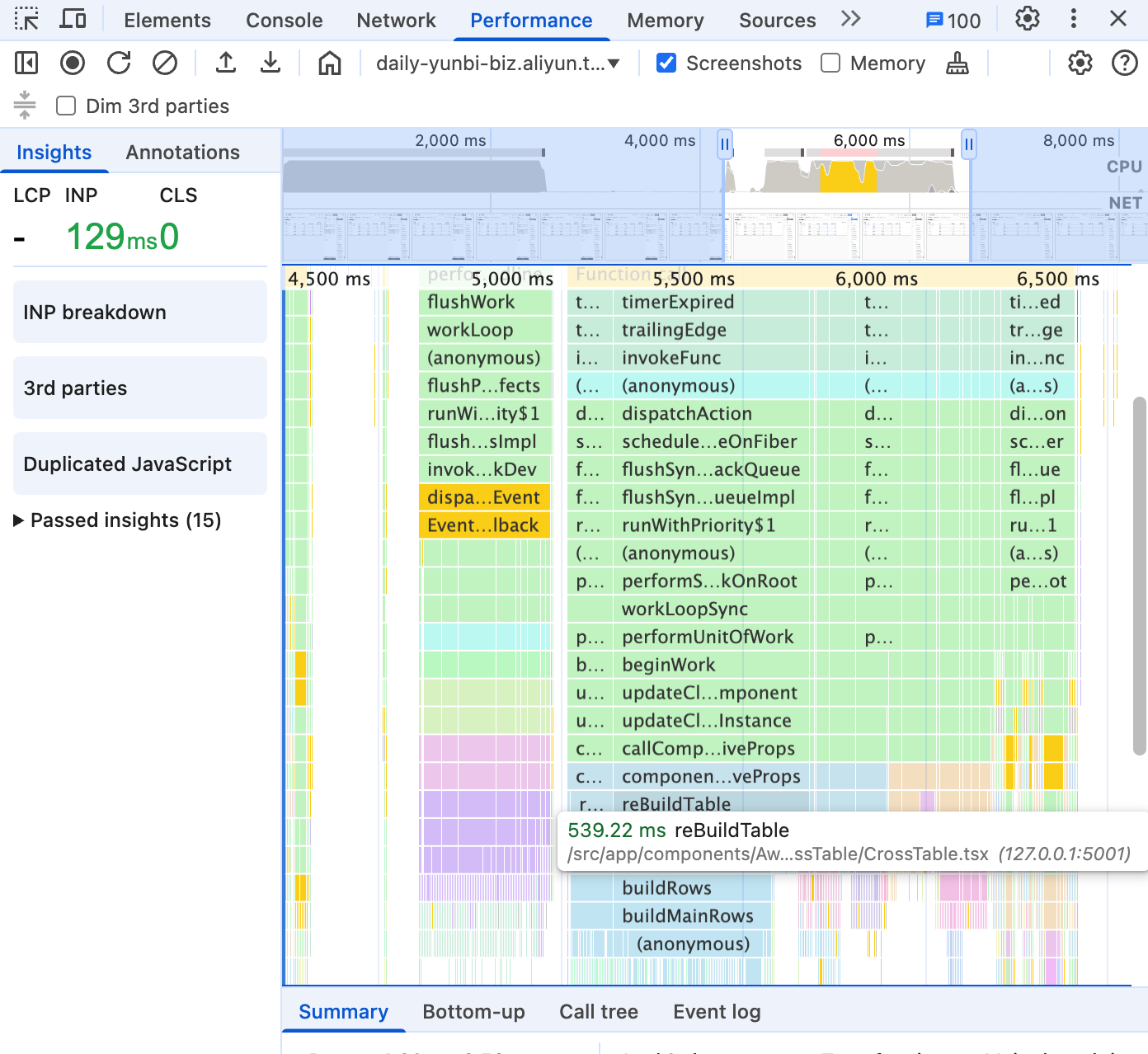The width and height of the screenshot is (1148, 1054).
Task: Open the Bottom-up tab
Action: pyautogui.click(x=474, y=1012)
